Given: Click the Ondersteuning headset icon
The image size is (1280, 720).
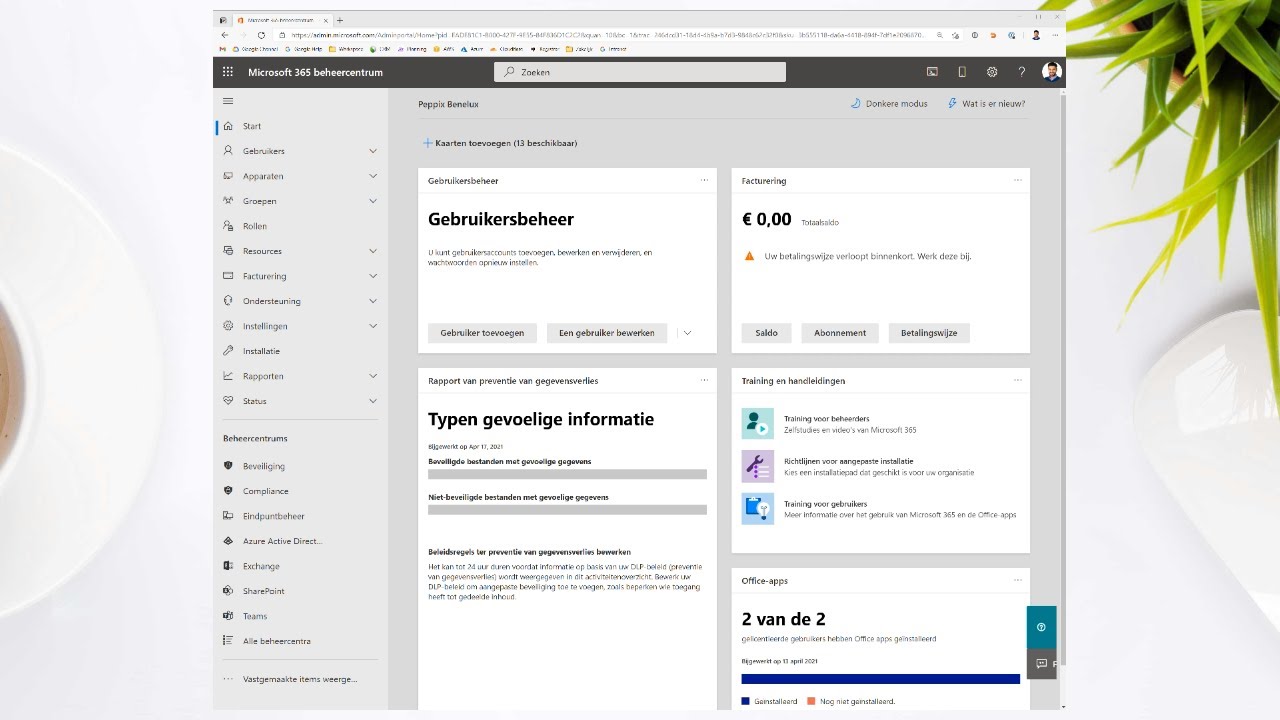Looking at the screenshot, I should (x=228, y=301).
